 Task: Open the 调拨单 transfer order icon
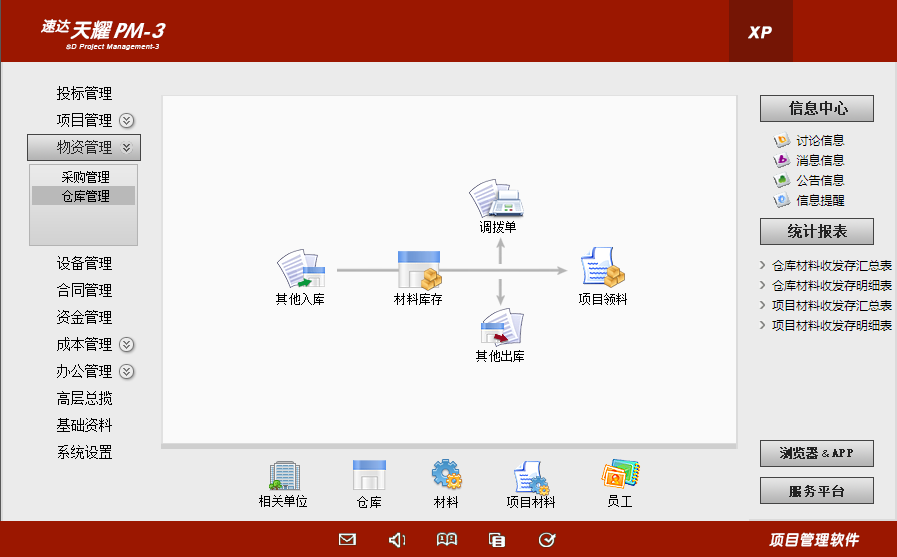point(497,199)
